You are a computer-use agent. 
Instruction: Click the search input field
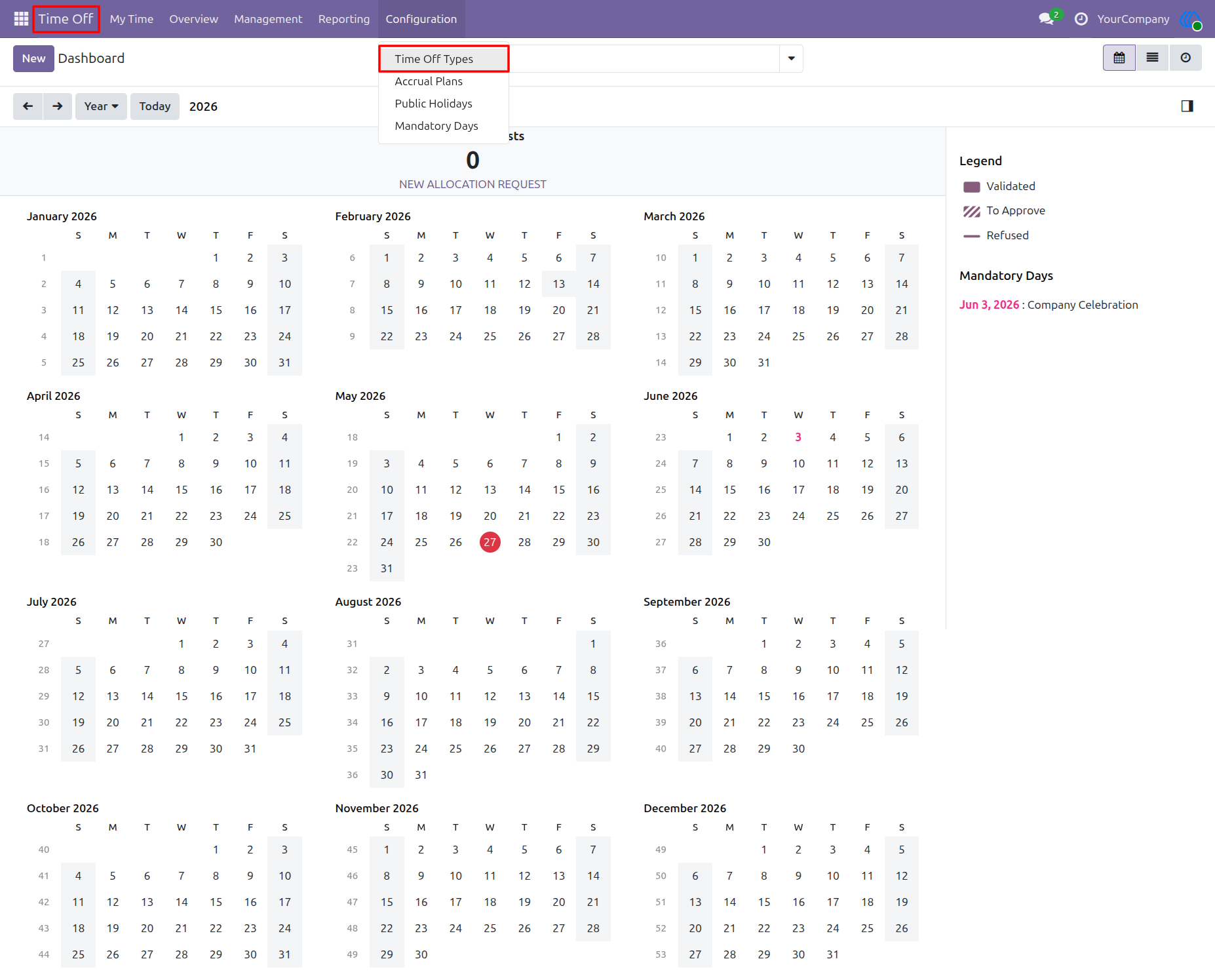[643, 58]
